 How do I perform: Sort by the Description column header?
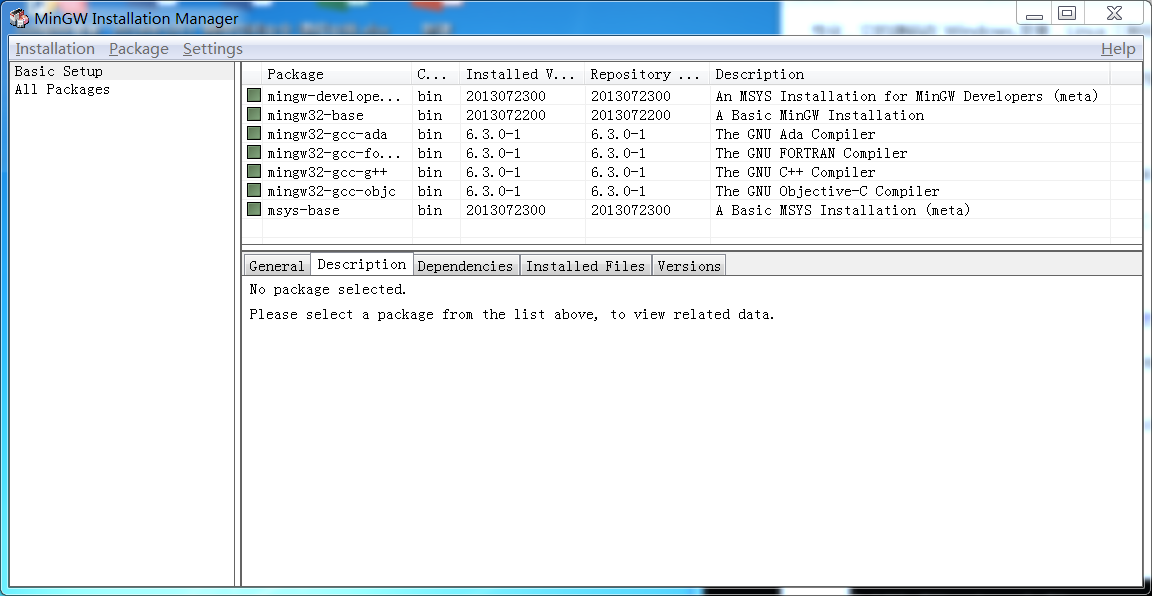[x=910, y=74]
